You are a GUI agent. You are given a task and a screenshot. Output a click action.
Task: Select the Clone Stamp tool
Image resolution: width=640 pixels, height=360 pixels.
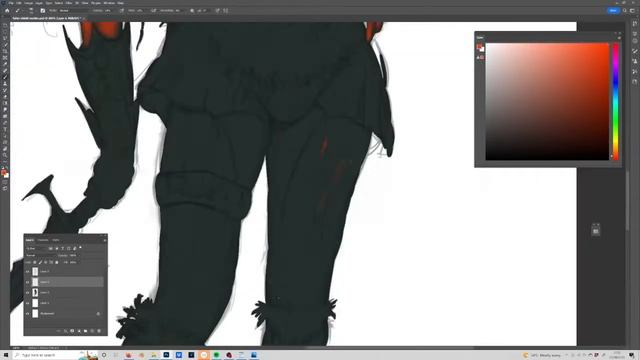5,84
